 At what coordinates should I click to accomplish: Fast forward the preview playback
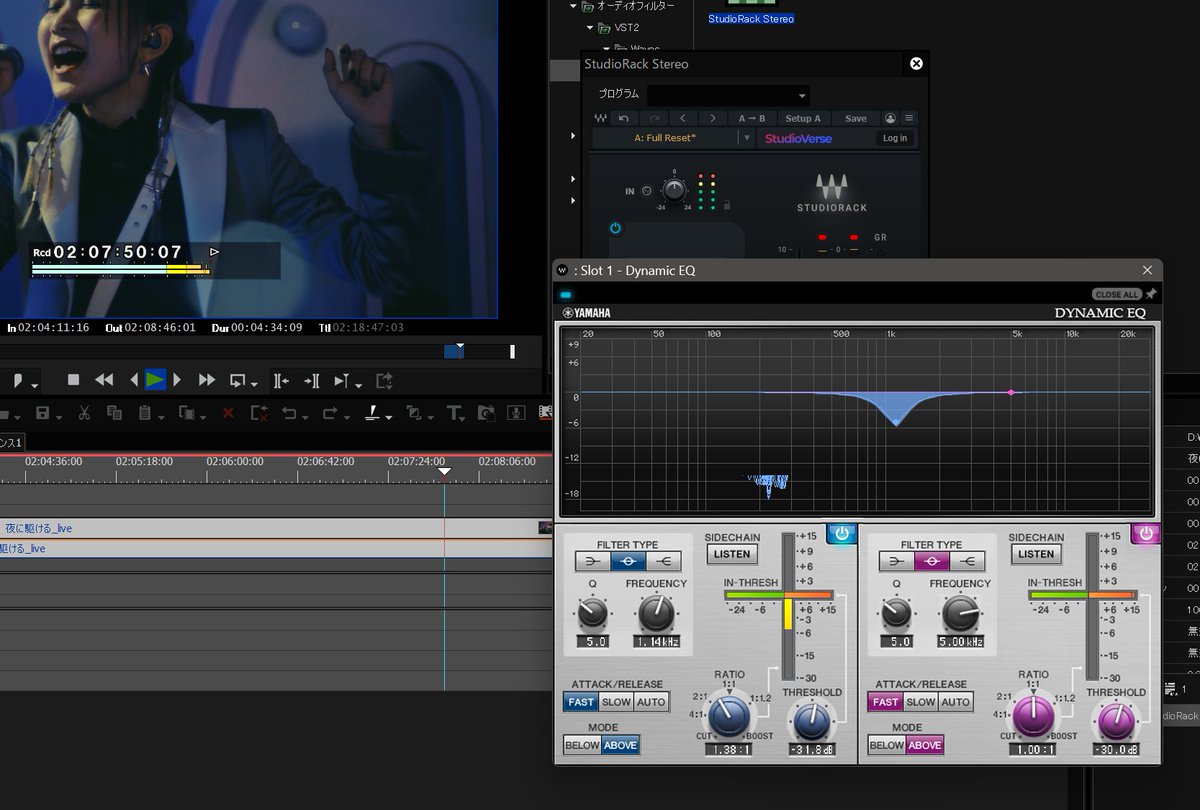coord(207,380)
